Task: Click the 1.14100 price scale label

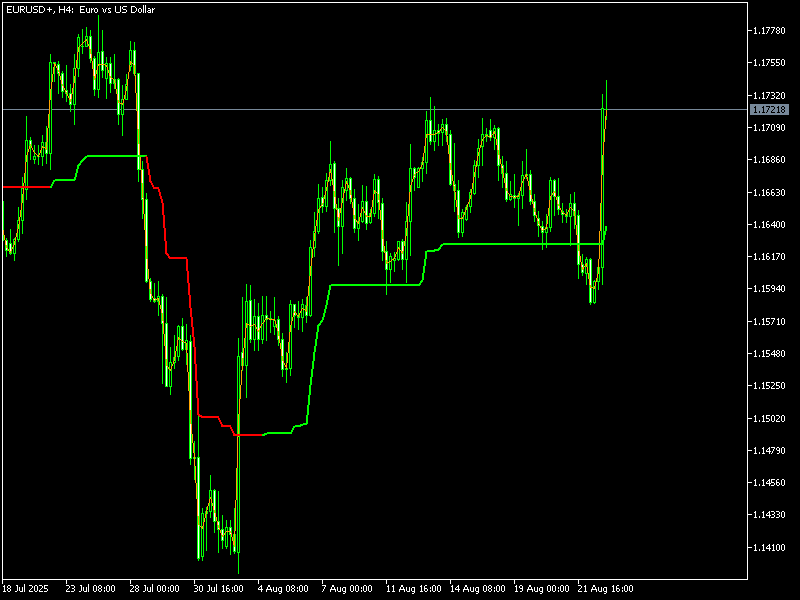Action: (769, 548)
